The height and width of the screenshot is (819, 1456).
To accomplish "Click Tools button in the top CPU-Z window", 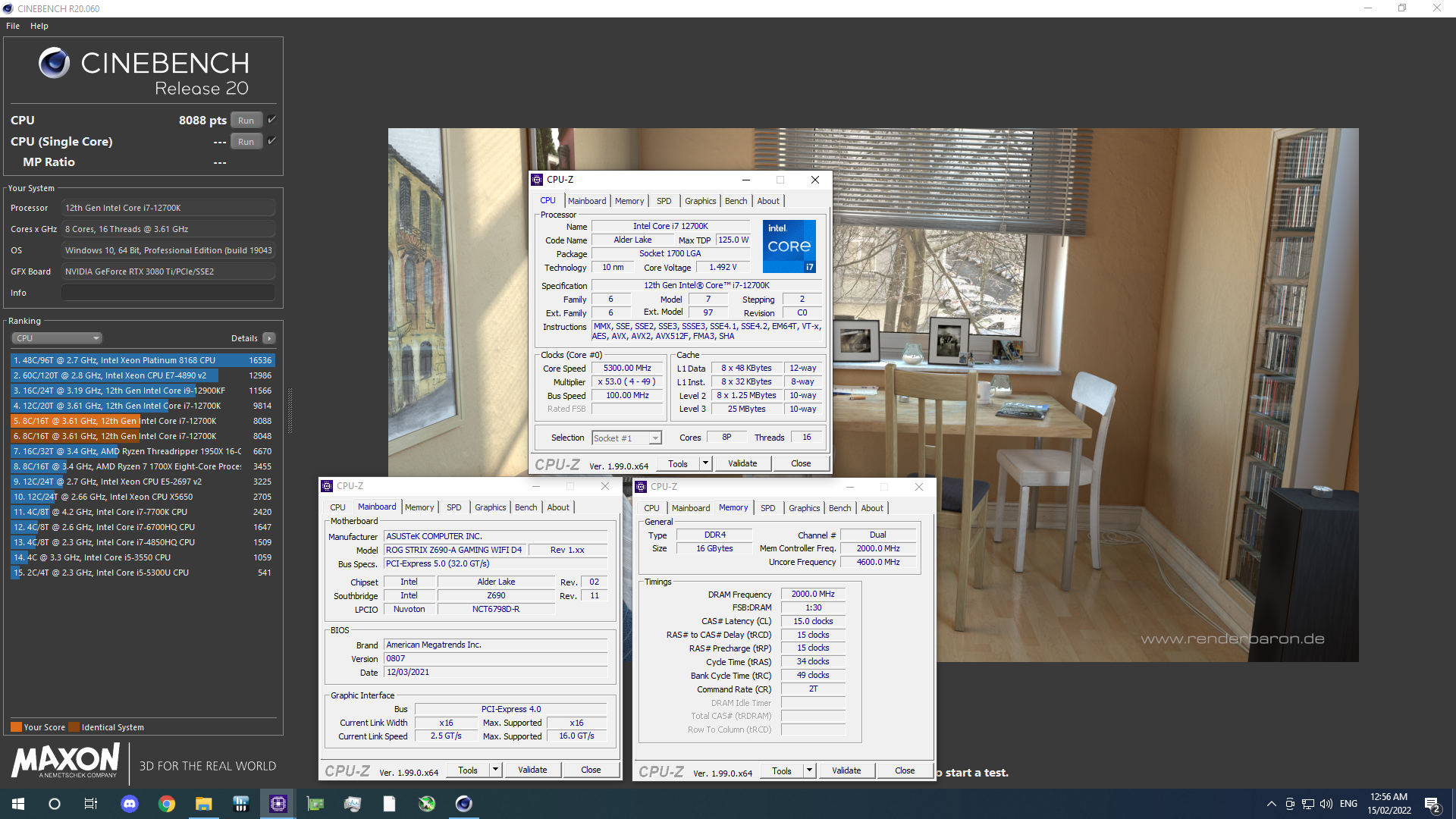I will (678, 463).
